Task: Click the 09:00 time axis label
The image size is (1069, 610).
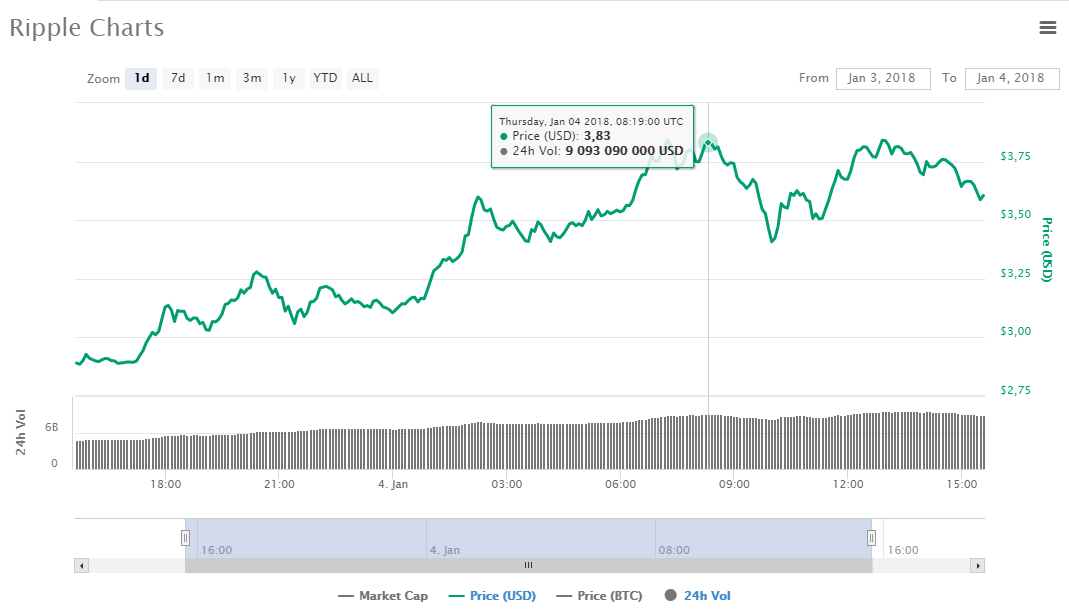Action: pos(734,485)
